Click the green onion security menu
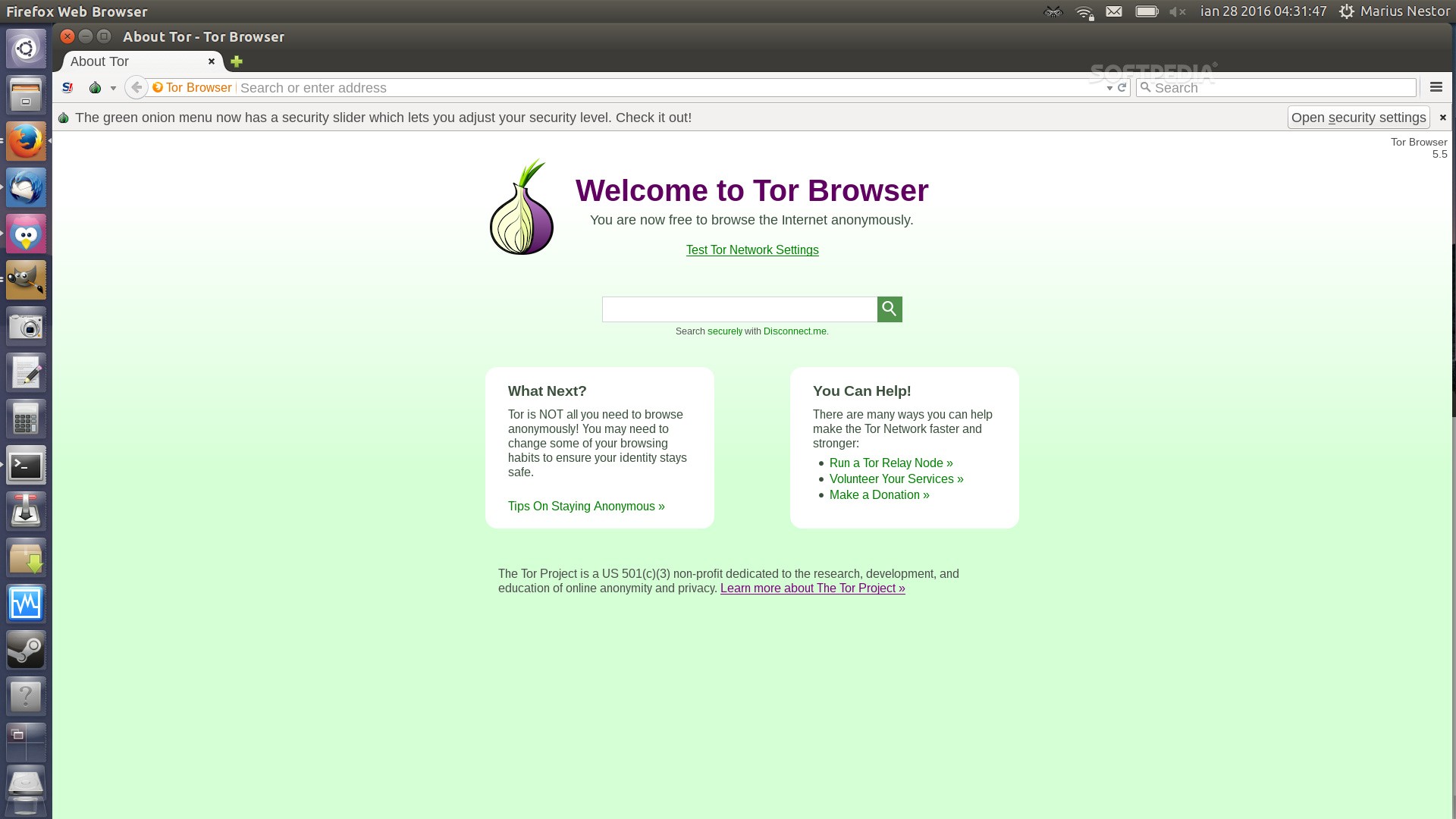The height and width of the screenshot is (819, 1456). click(96, 88)
